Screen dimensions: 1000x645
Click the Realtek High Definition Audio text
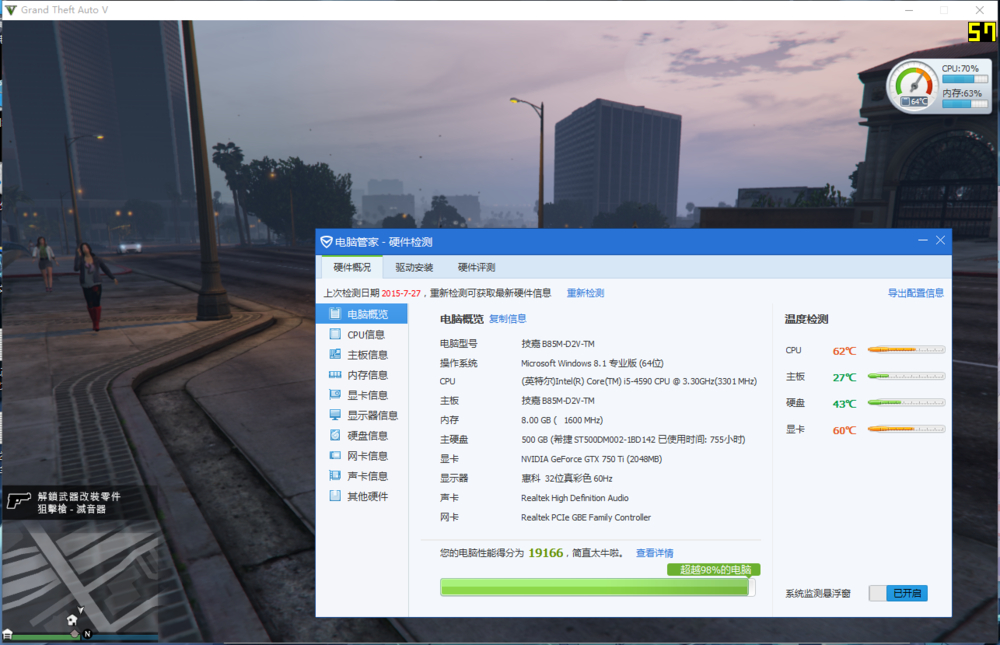(x=575, y=498)
